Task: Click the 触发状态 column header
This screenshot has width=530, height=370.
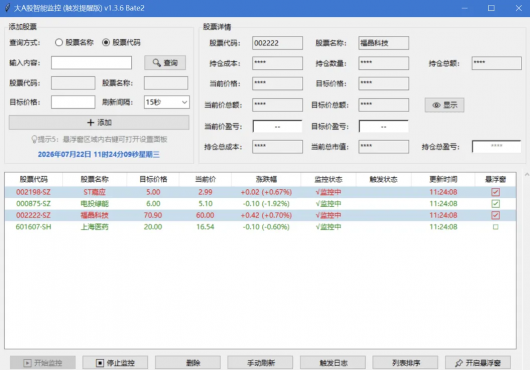Action: pos(383,179)
